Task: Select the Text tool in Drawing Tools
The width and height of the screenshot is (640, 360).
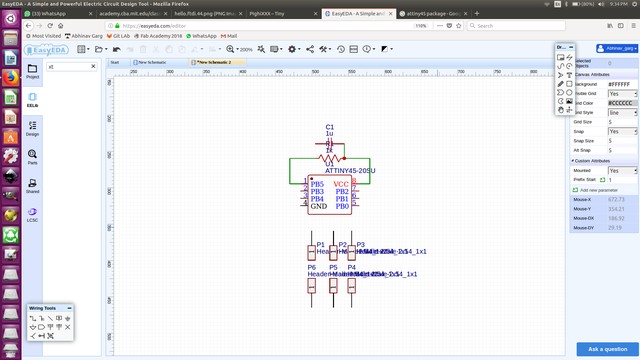Action: [x=569, y=75]
